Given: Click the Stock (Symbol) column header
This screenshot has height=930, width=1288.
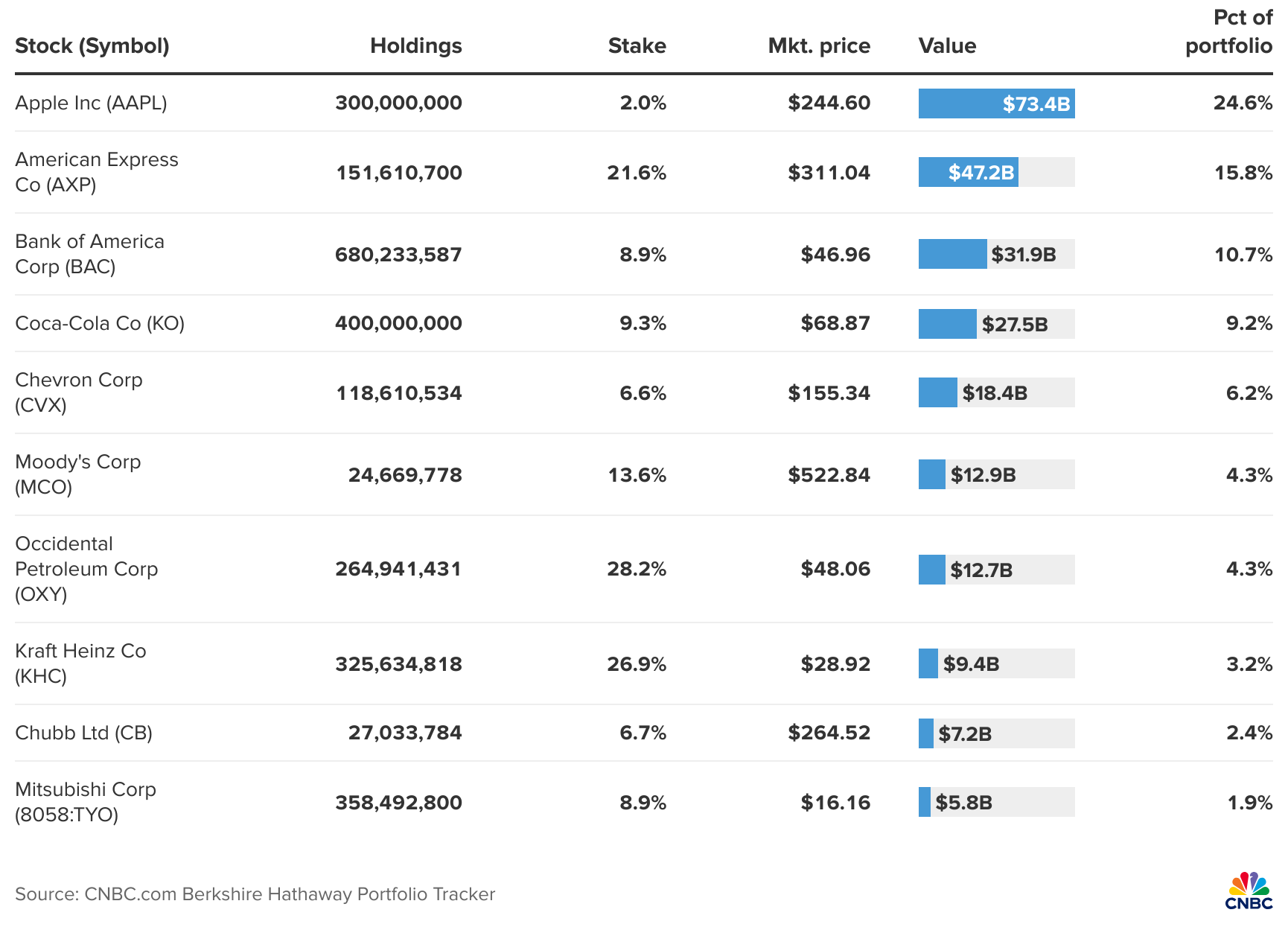Looking at the screenshot, I should (92, 46).
